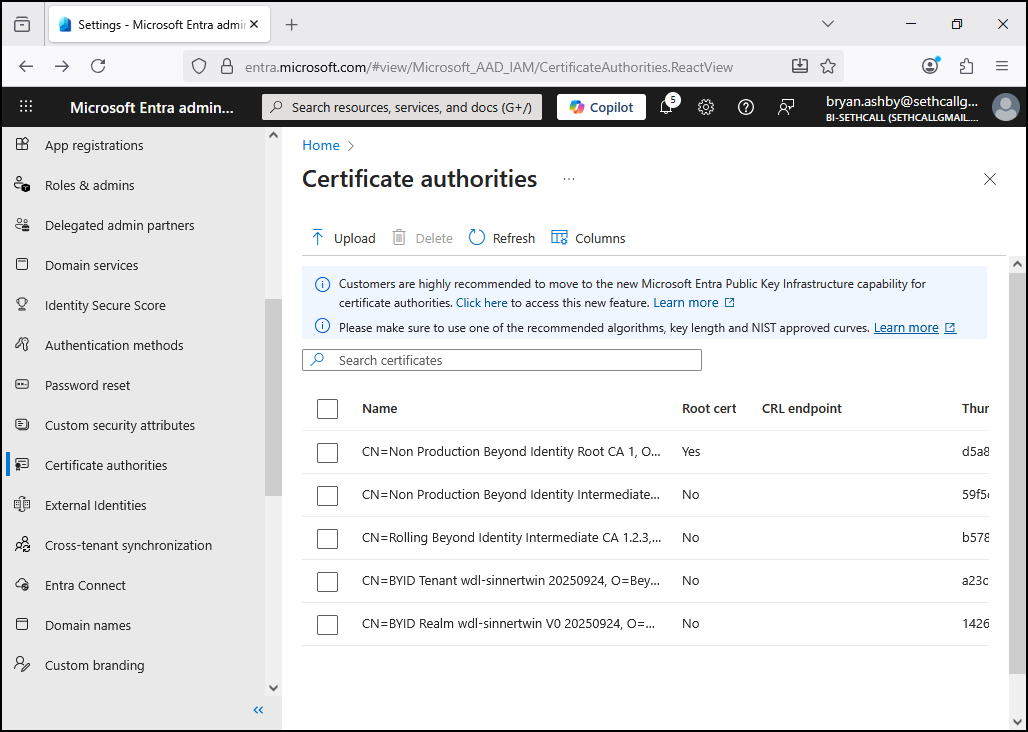Open the browser tab list dropdown
The image size is (1028, 732).
point(828,24)
